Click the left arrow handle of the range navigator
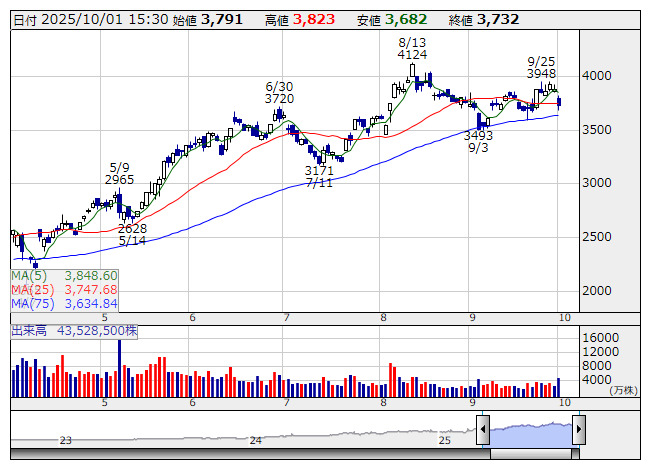This screenshot has height=470, width=653. pyautogui.click(x=483, y=429)
